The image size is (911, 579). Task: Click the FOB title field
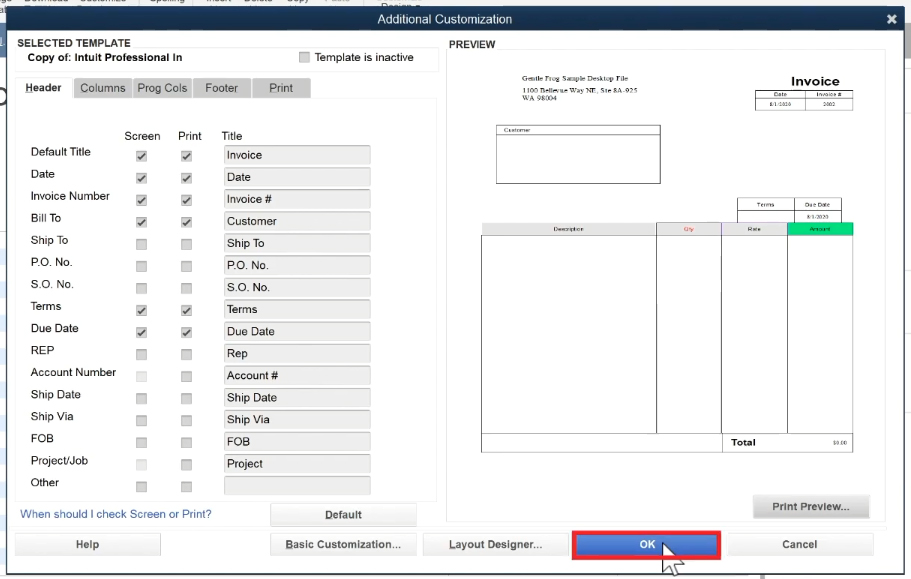click(297, 442)
